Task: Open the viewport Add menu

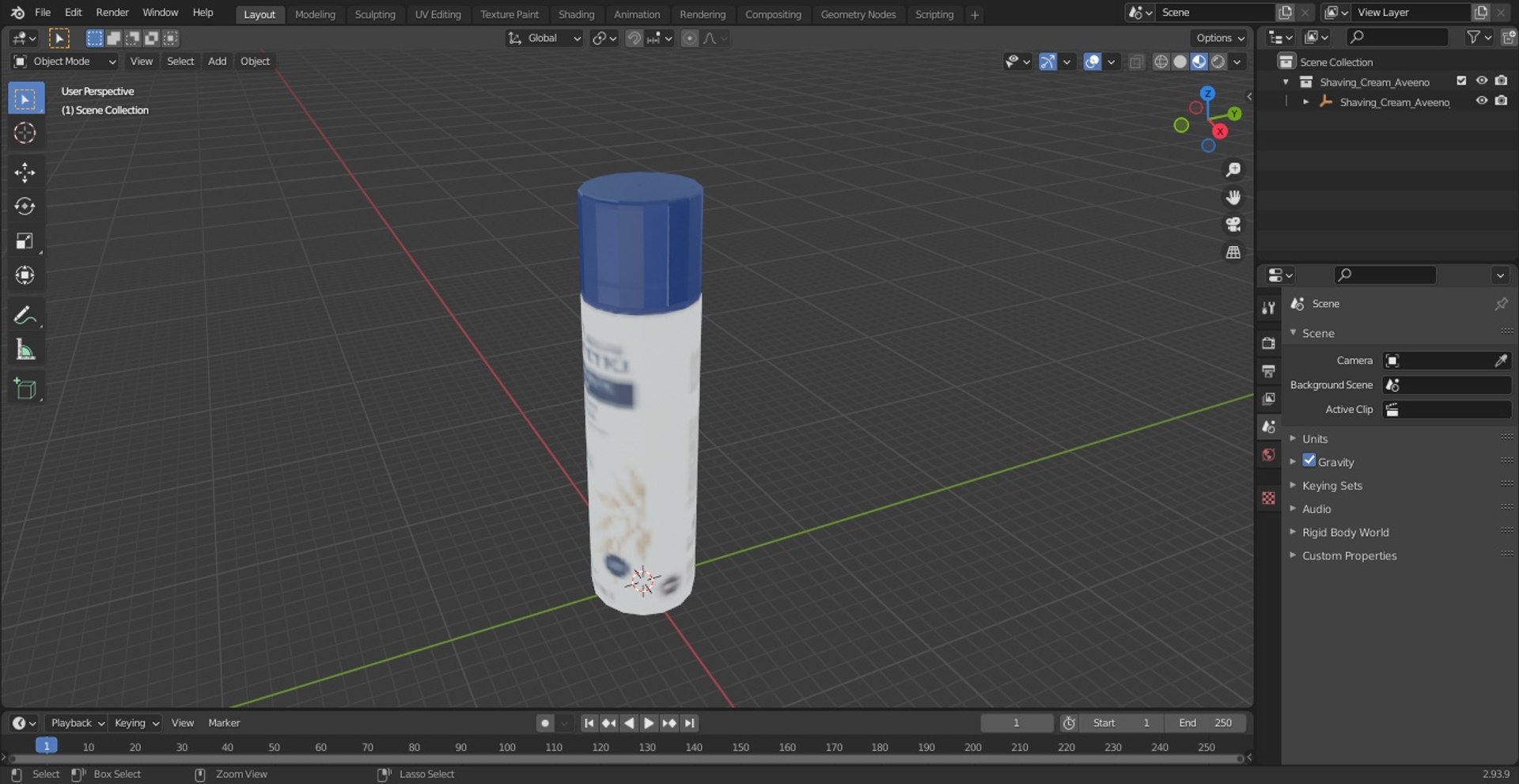Action: [217, 62]
